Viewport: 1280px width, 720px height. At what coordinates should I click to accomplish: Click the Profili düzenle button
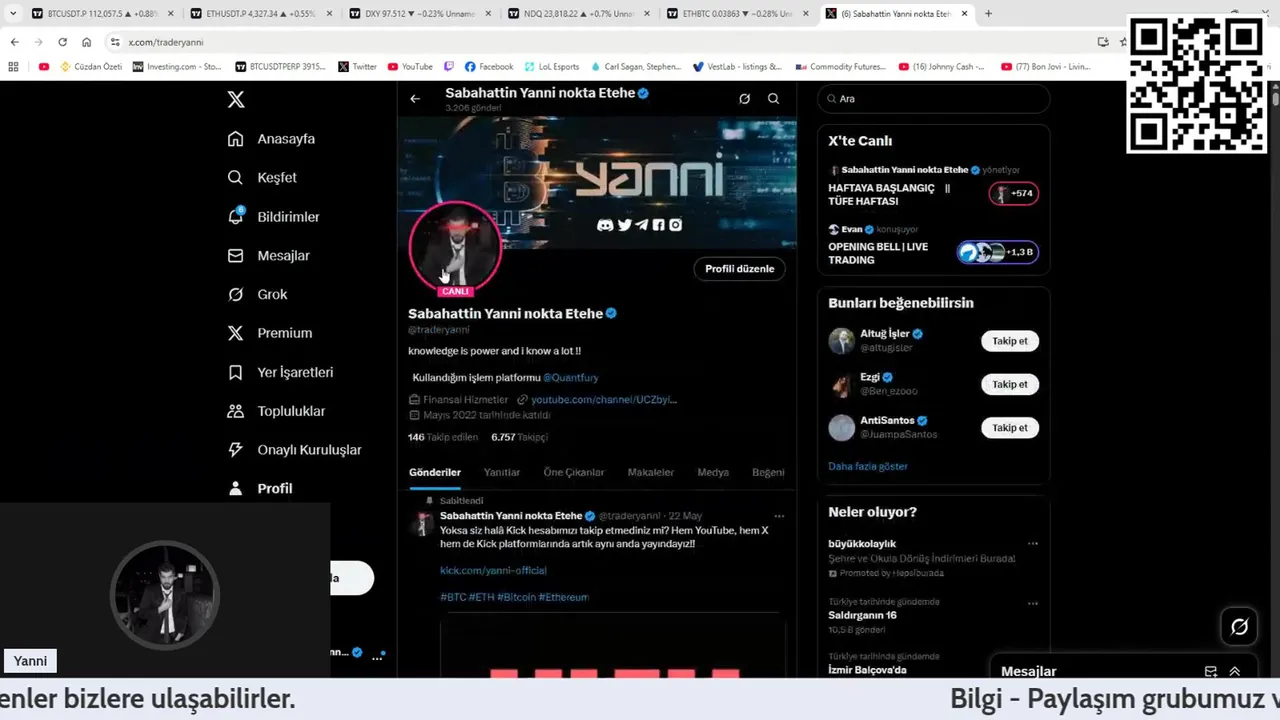pyautogui.click(x=739, y=269)
